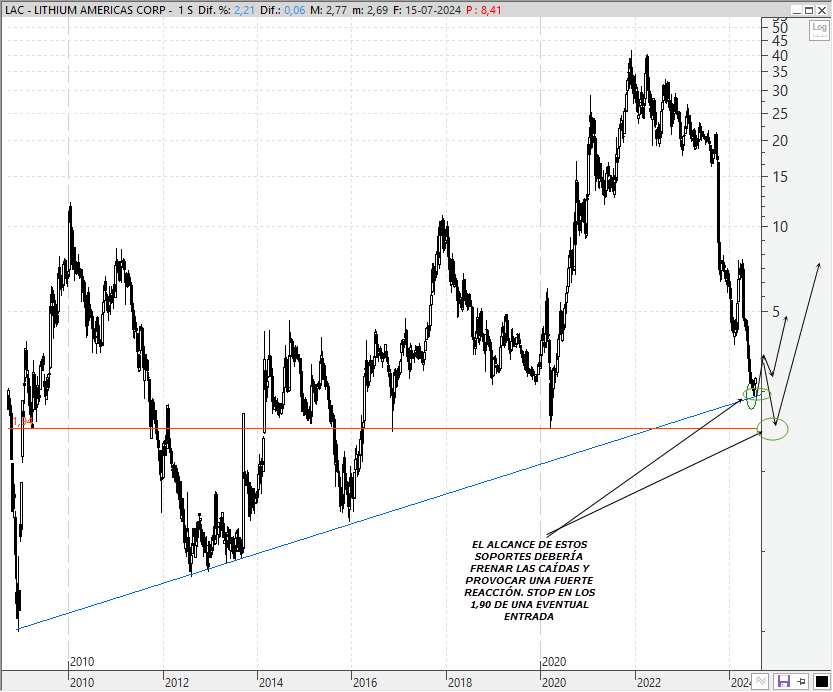Screen dimensions: 833x692
Task: Click the '1 S' timeframe label in title
Action: coord(185,10)
